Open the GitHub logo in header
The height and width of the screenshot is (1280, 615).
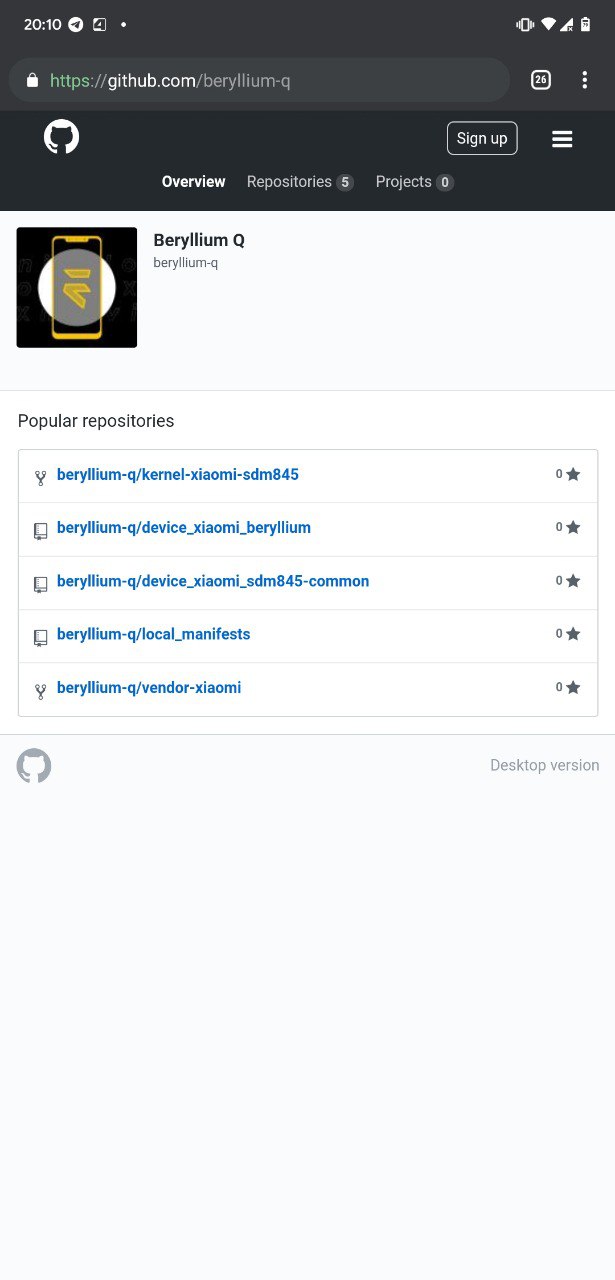click(61, 138)
